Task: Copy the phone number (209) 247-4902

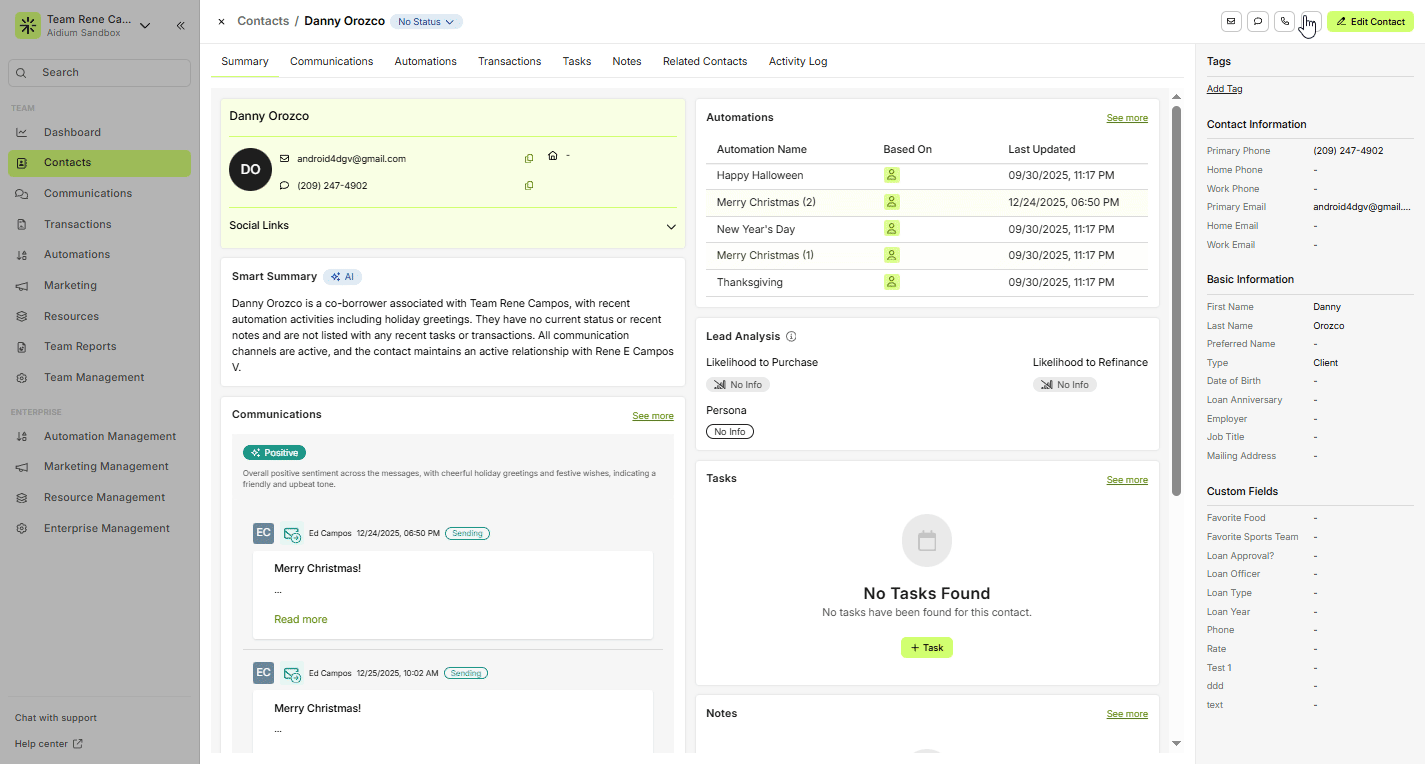Action: tap(529, 186)
